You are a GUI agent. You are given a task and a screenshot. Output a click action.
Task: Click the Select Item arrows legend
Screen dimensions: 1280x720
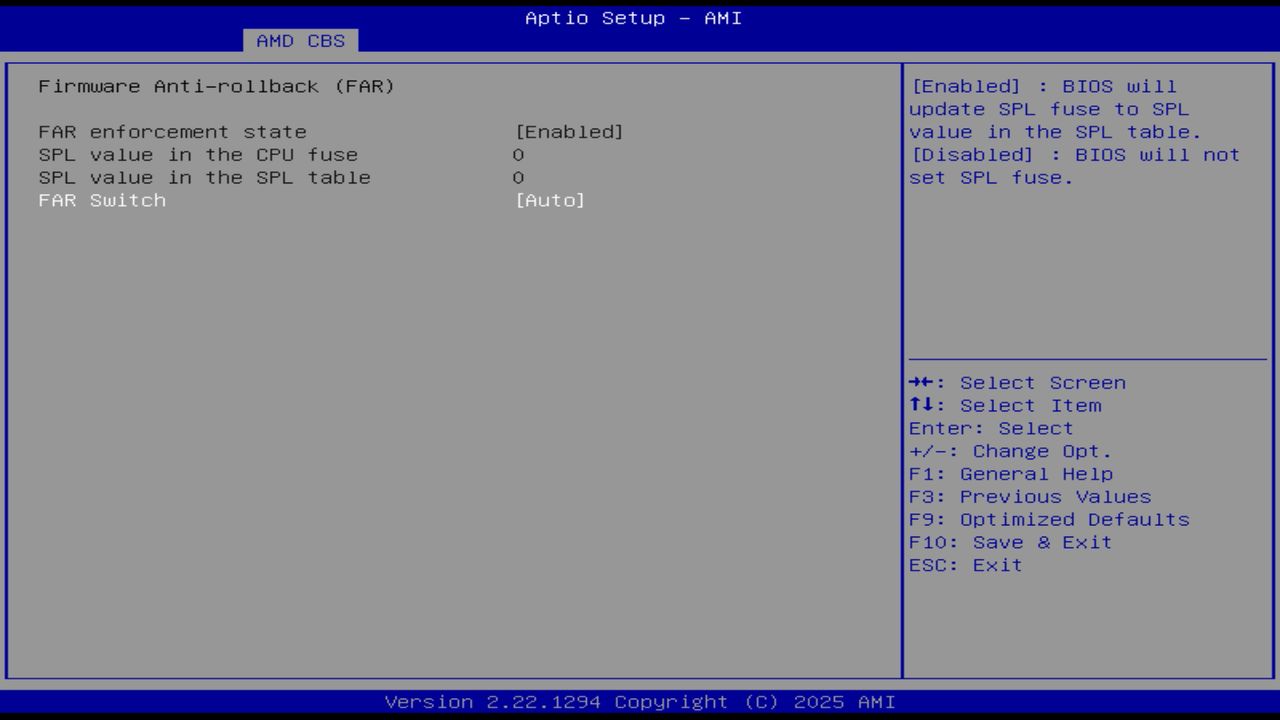[x=1005, y=405]
